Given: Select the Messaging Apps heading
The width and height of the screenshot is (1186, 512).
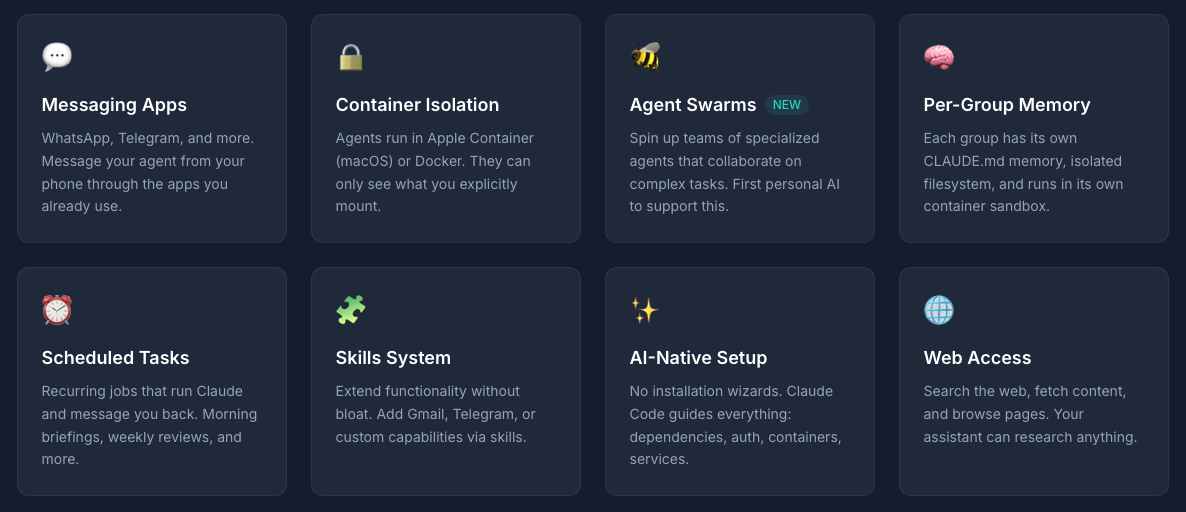Looking at the screenshot, I should click(114, 105).
